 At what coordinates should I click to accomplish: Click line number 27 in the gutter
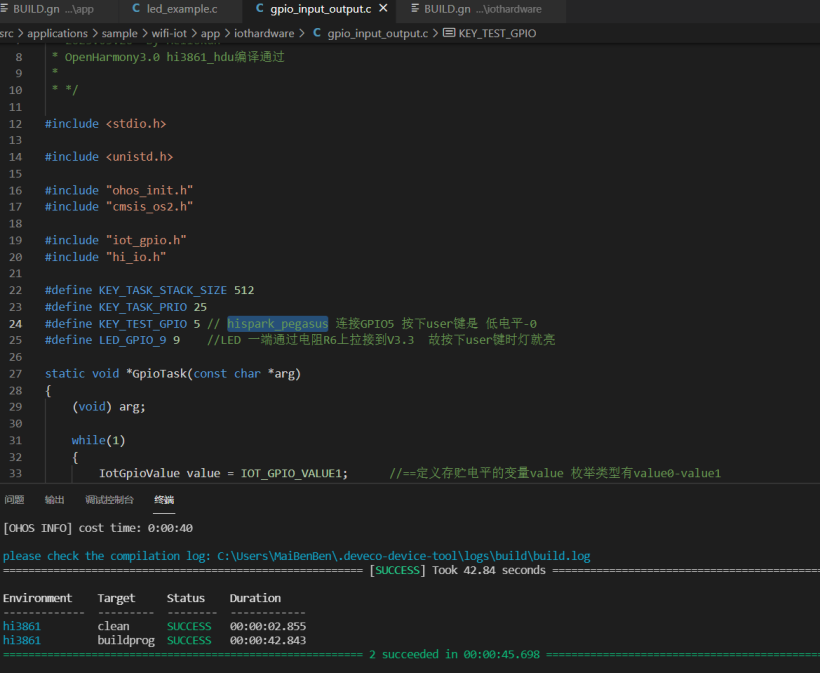point(15,374)
